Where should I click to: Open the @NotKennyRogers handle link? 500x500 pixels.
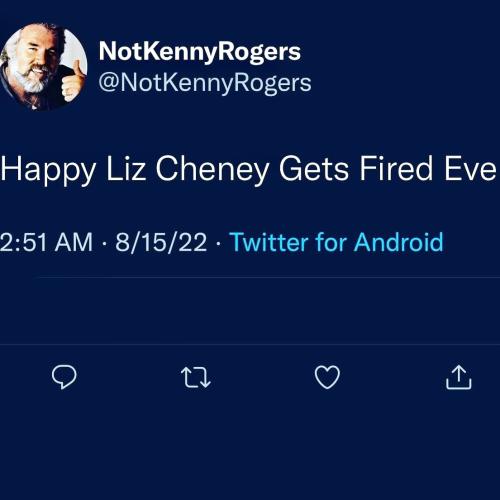(x=205, y=83)
